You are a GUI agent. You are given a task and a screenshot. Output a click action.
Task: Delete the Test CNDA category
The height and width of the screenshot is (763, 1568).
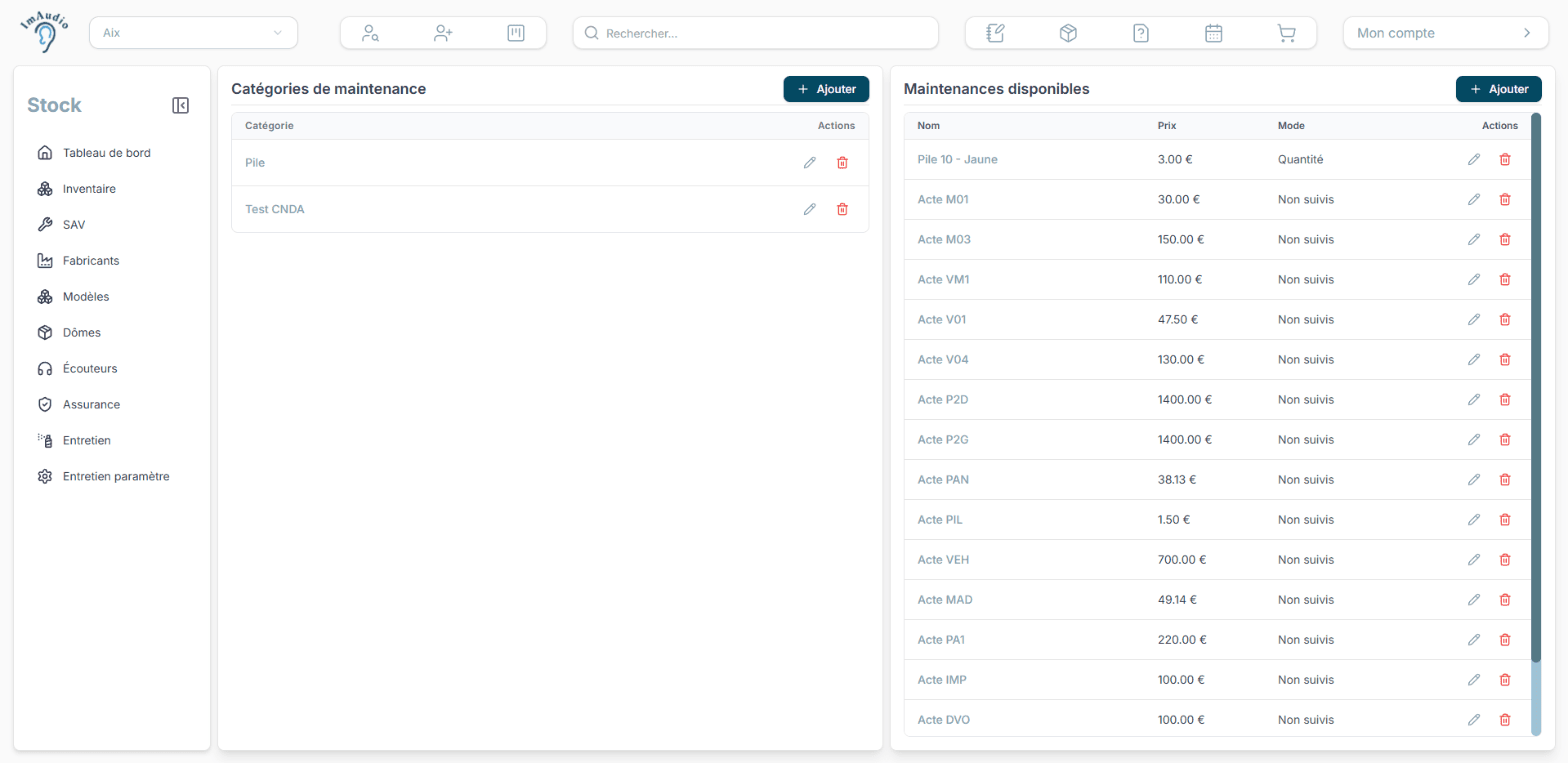(842, 209)
